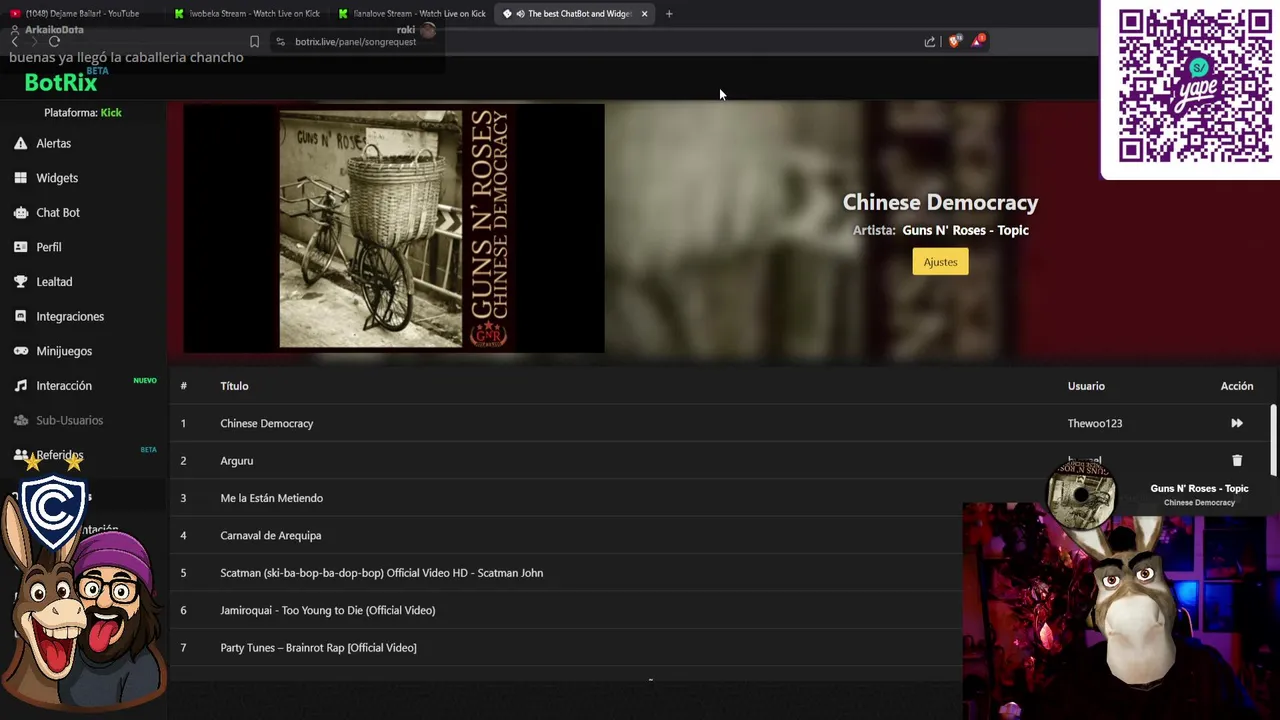Click the song queue scrollbar
Screen dimensions: 1280x720
tap(1273, 440)
